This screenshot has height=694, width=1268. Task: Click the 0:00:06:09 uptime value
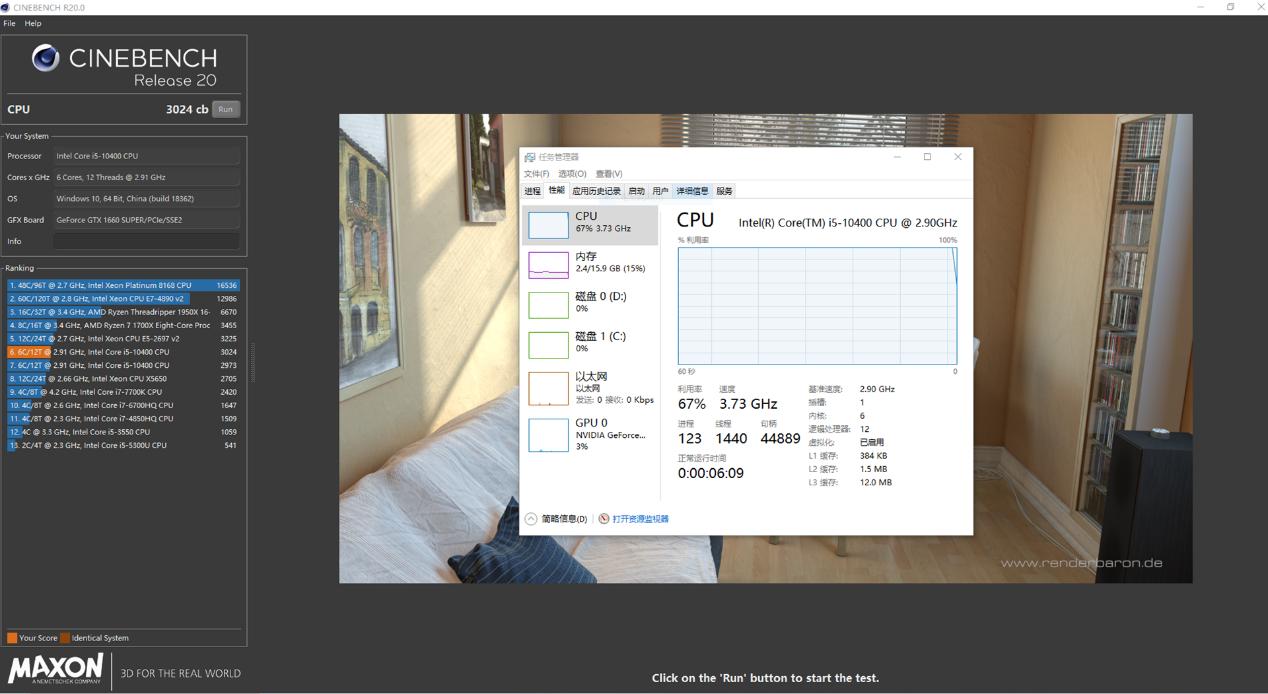pos(711,473)
